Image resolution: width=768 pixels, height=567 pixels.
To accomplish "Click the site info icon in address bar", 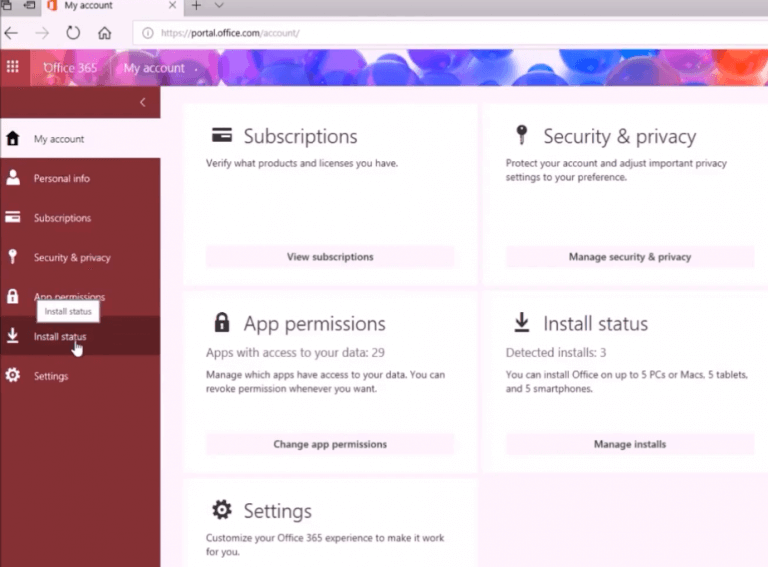I will [147, 33].
